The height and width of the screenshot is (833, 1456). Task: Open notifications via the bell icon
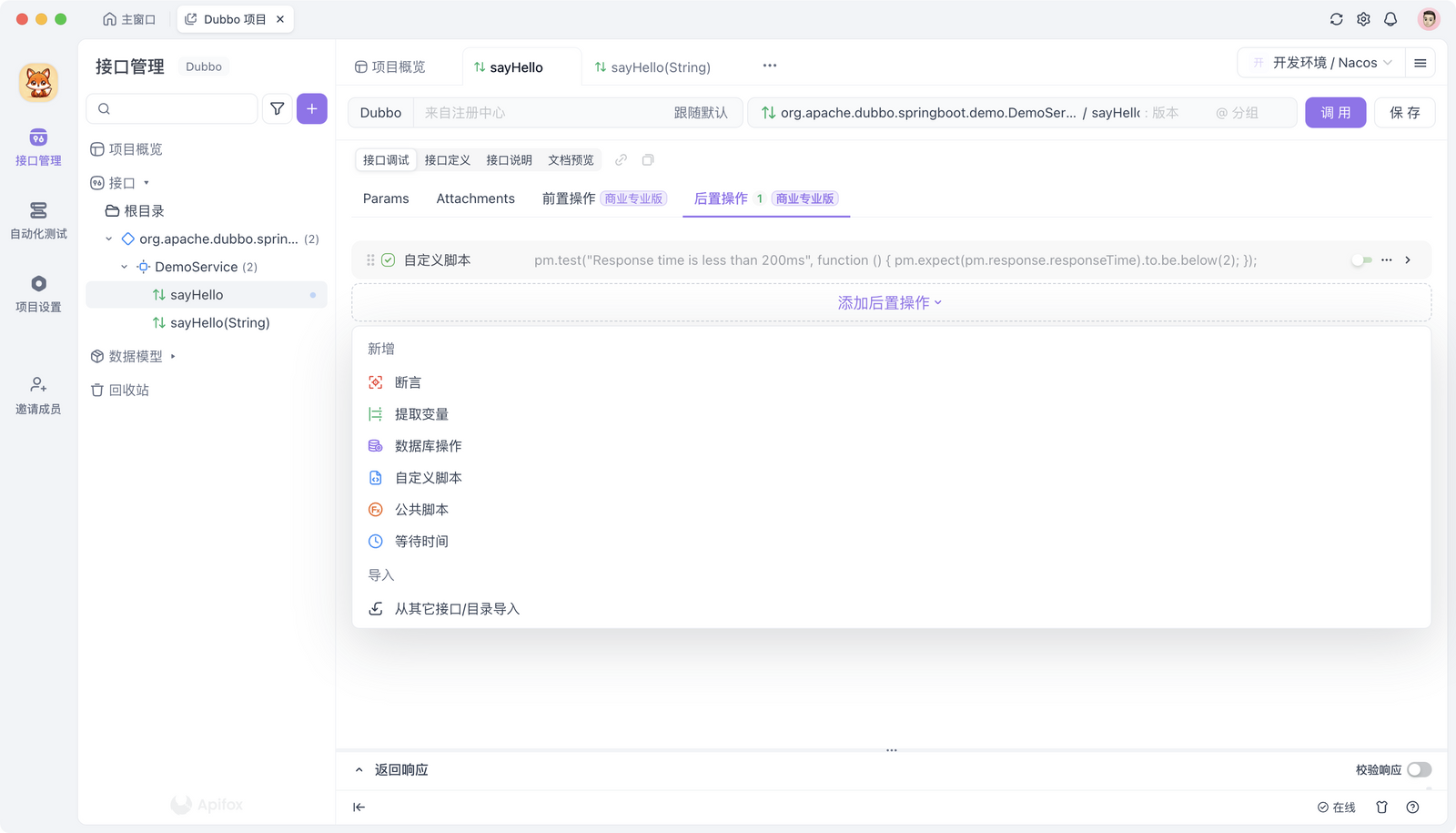pyautogui.click(x=1390, y=18)
